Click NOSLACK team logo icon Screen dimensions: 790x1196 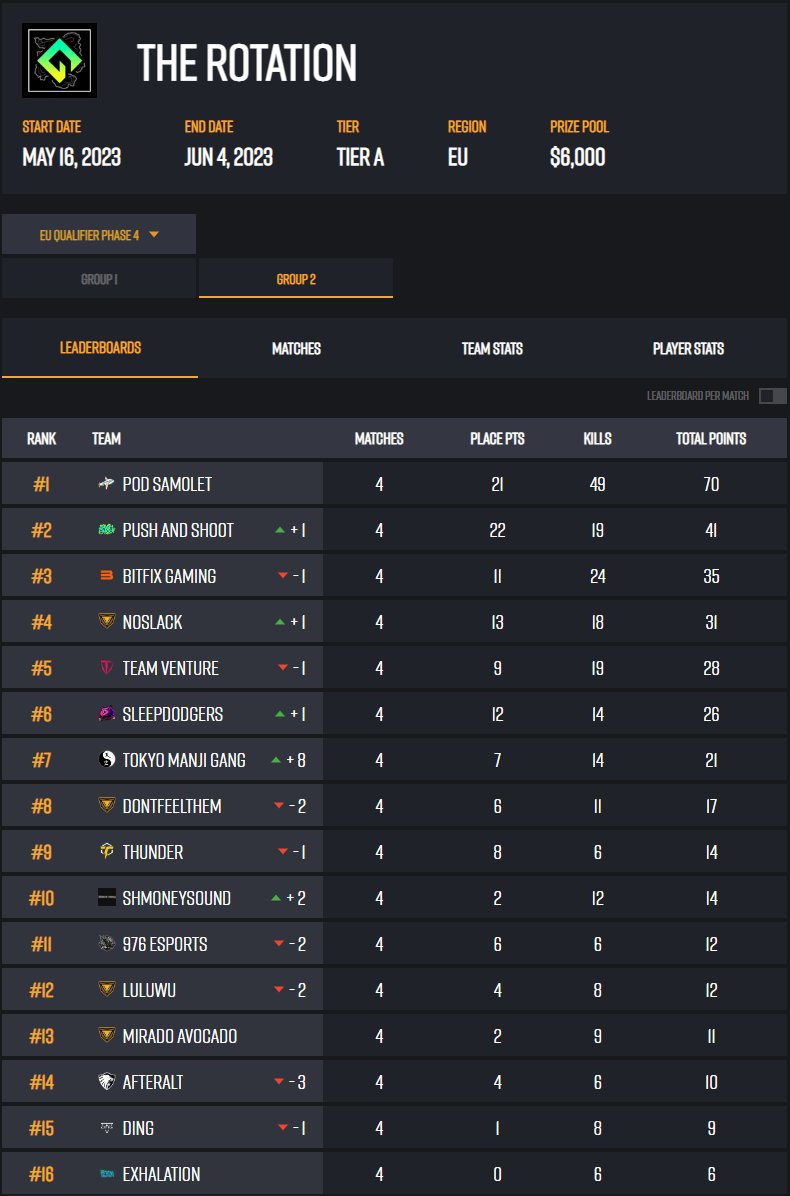(x=107, y=622)
